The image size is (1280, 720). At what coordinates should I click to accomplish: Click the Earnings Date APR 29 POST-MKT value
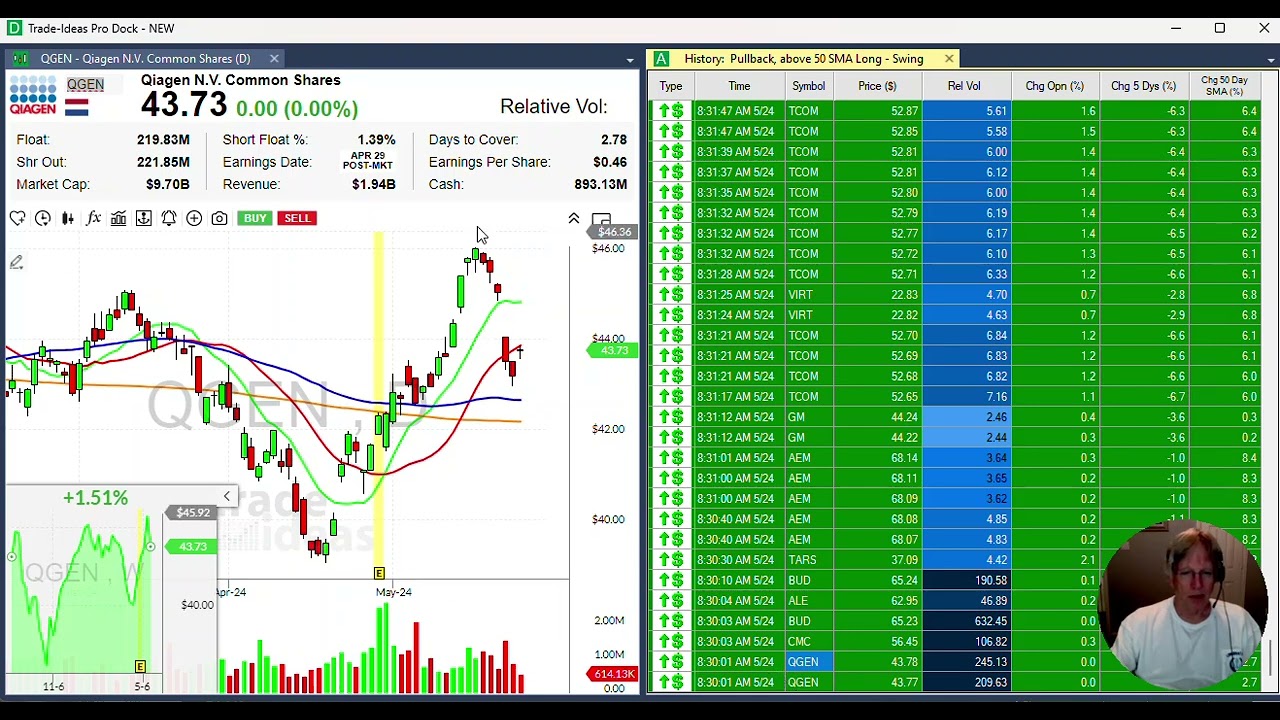[368, 161]
